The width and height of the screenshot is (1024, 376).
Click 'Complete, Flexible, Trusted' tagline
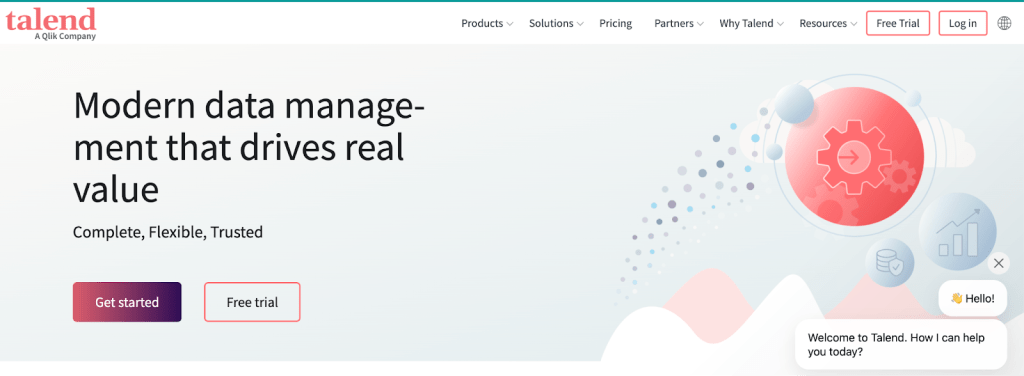168,232
